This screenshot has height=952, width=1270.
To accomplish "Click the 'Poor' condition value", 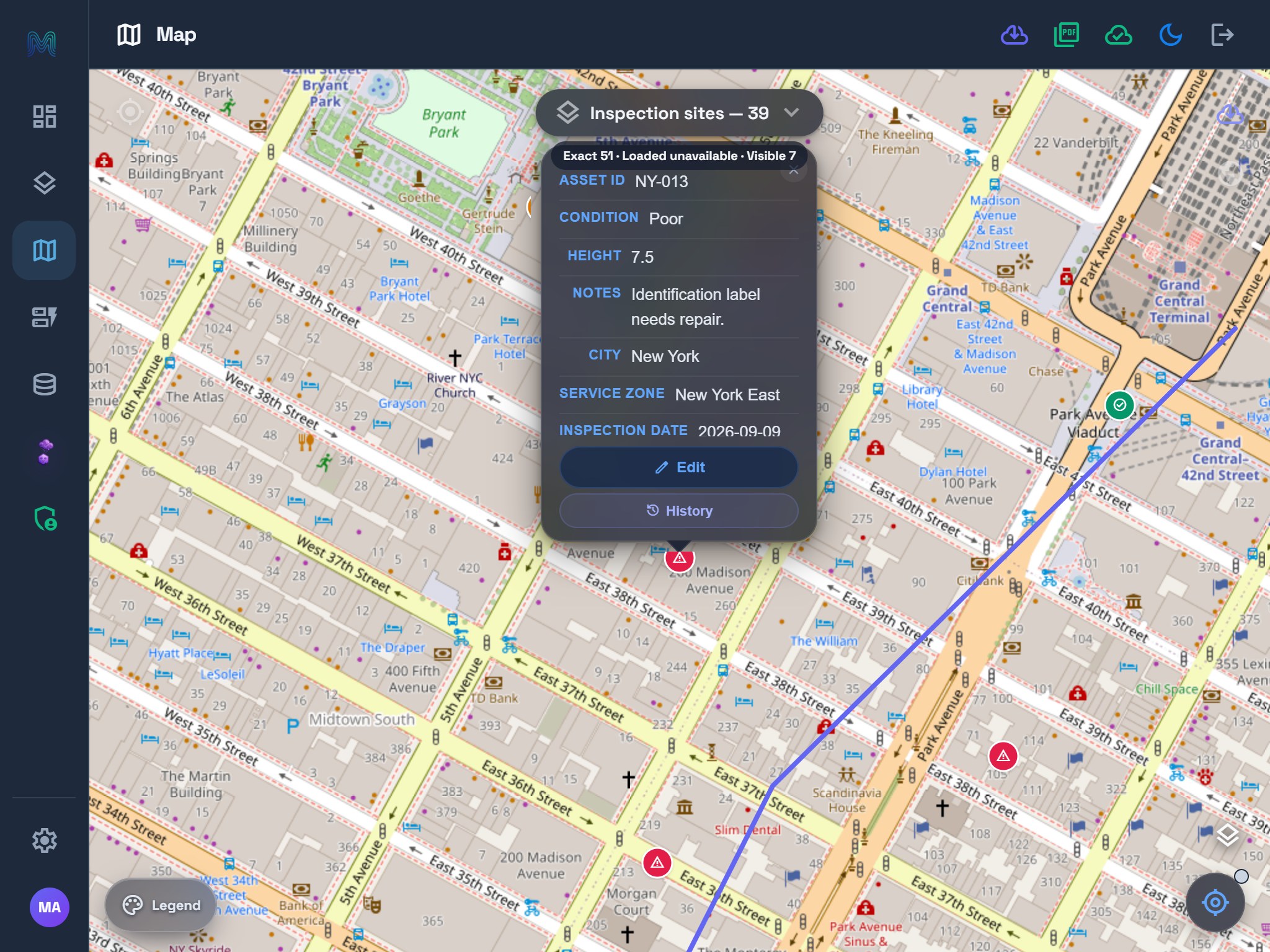I will (666, 219).
